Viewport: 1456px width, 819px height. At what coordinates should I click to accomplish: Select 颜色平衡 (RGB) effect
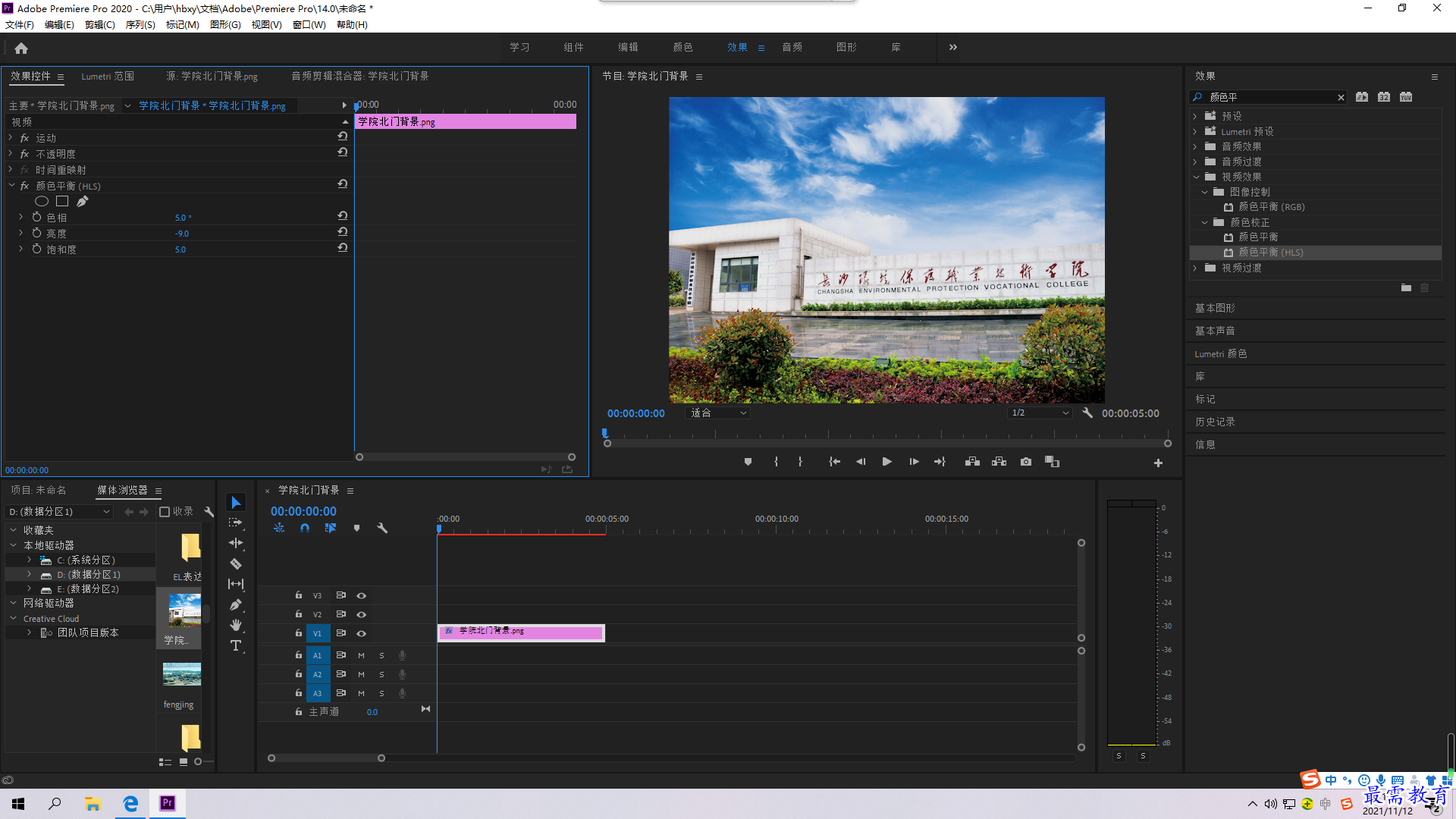click(1272, 206)
